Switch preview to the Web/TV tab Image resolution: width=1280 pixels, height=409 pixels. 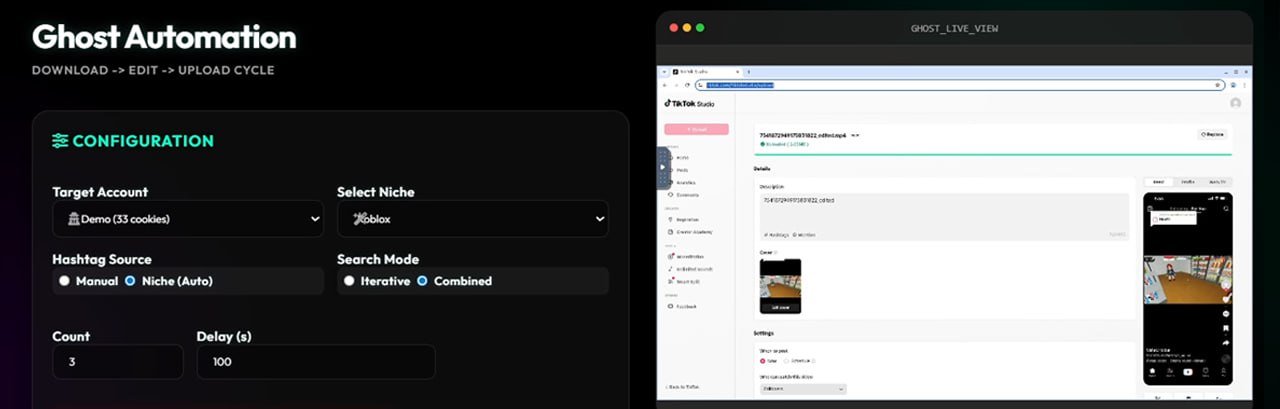[x=1218, y=182]
